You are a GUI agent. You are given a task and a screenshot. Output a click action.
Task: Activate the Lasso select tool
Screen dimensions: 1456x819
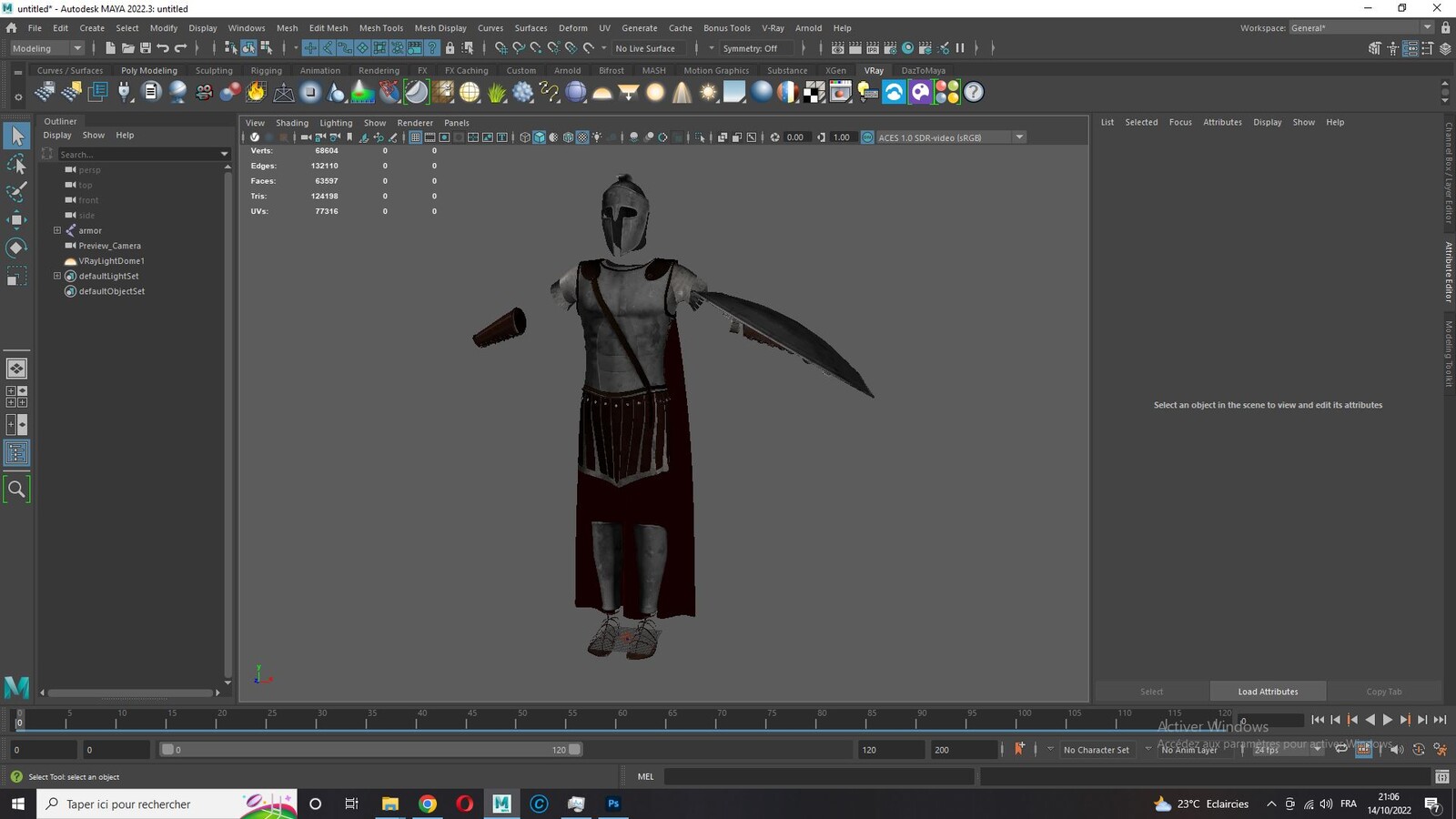click(16, 164)
